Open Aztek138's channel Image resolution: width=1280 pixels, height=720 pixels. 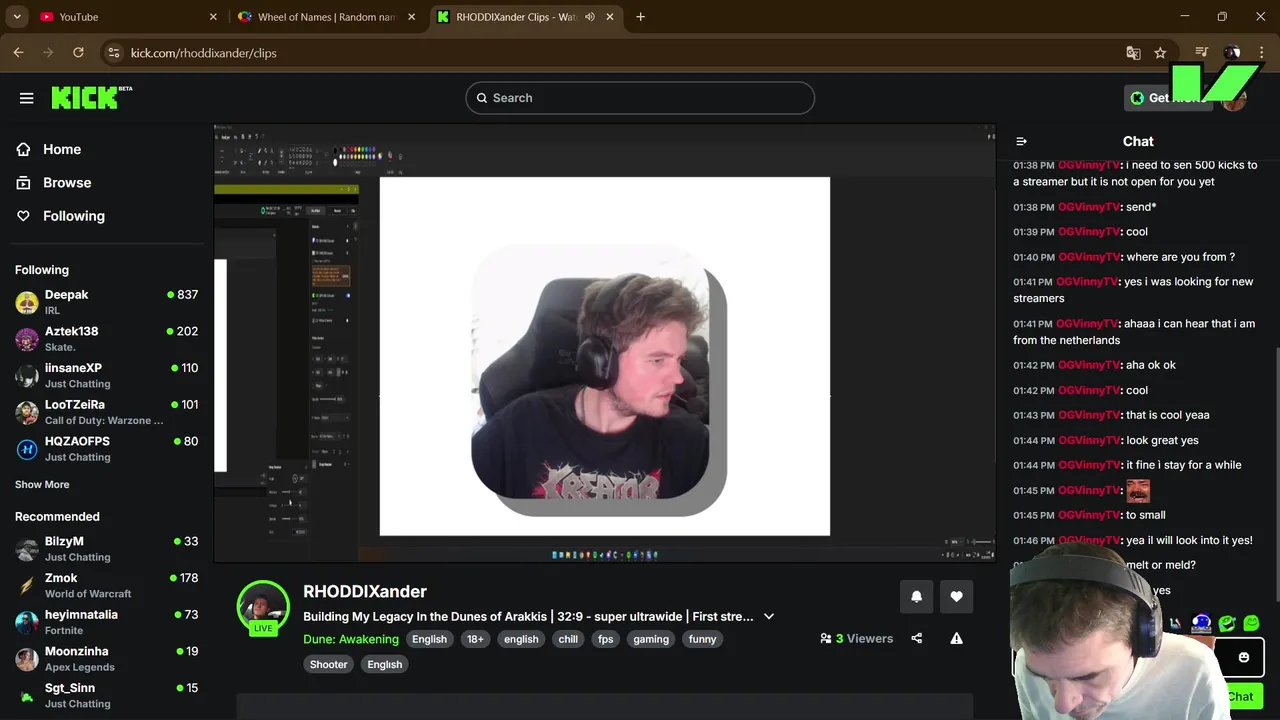pos(106,338)
